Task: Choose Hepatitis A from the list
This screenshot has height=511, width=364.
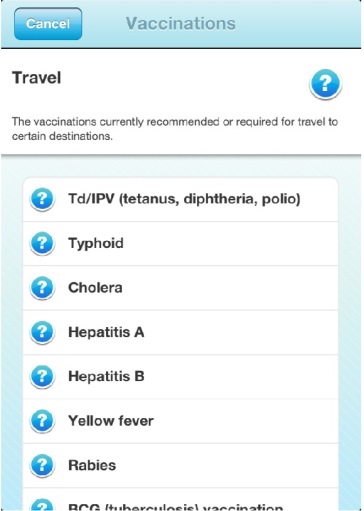Action: [181, 332]
